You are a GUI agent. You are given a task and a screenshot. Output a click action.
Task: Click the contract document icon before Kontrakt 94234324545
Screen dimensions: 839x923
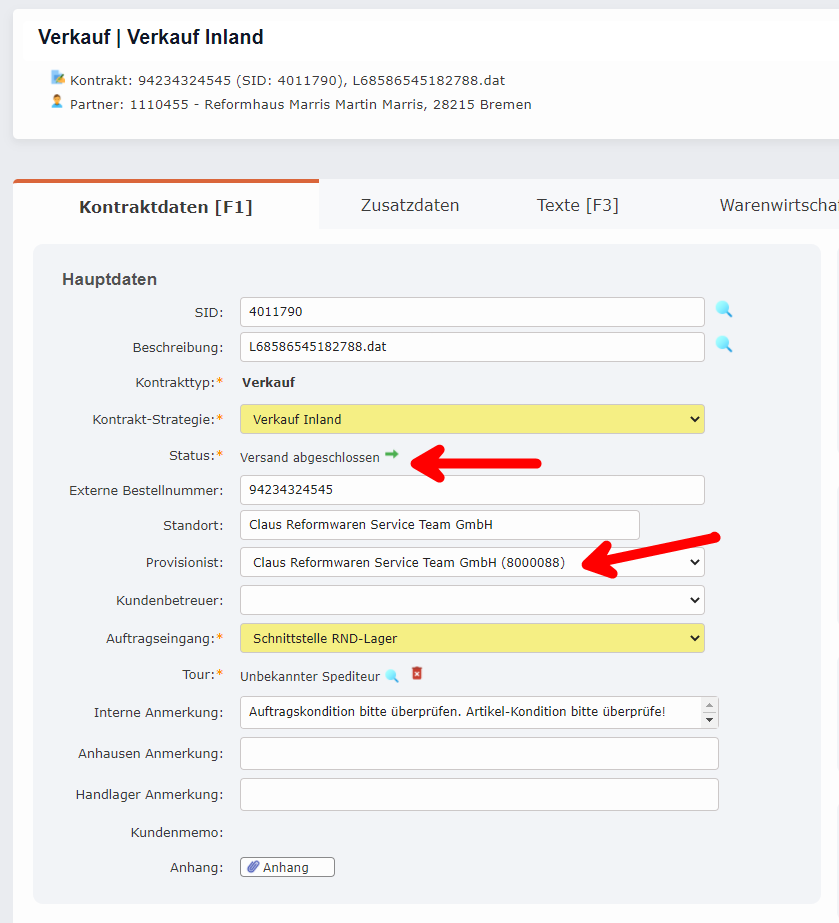tap(57, 79)
